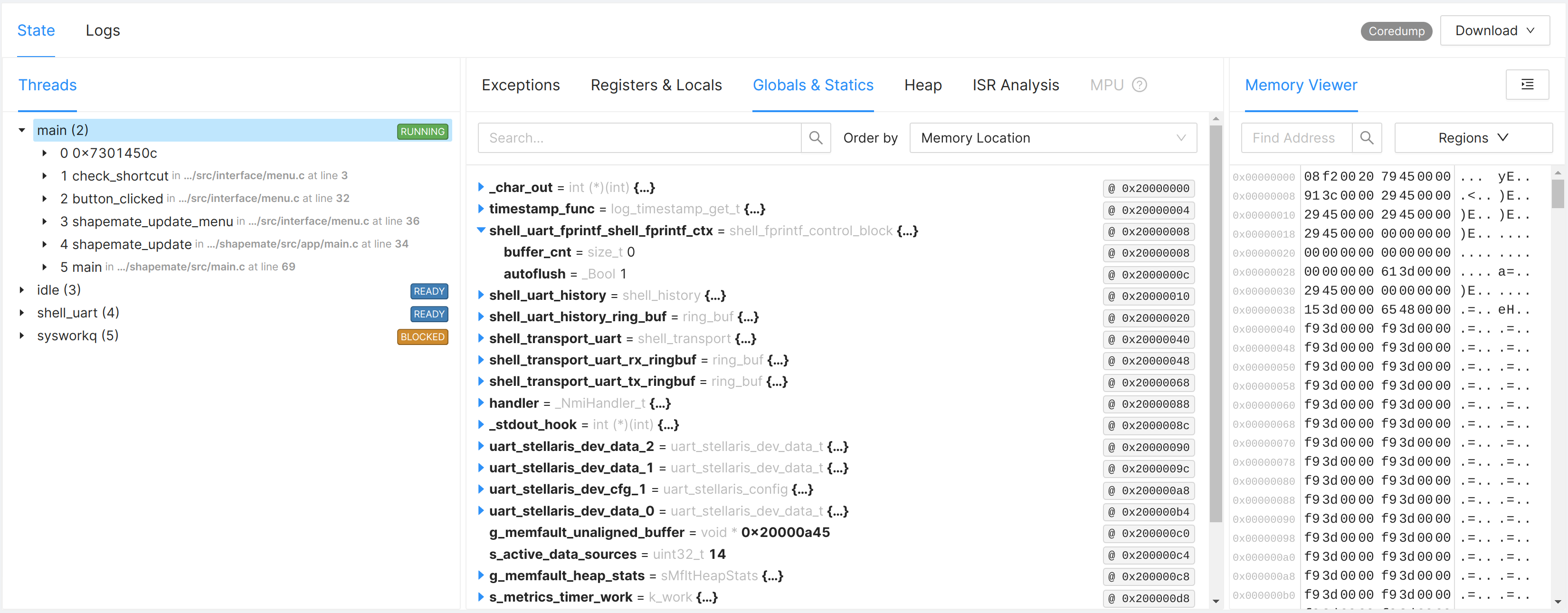Open the Memory Viewer list menu icon
The height and width of the screenshot is (613, 1568).
[x=1527, y=85]
